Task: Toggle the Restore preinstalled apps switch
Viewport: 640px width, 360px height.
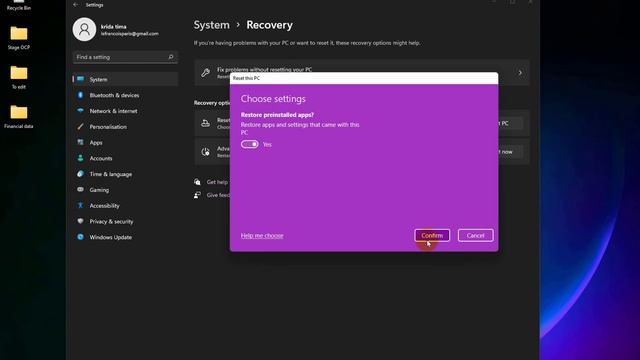Action: click(249, 144)
